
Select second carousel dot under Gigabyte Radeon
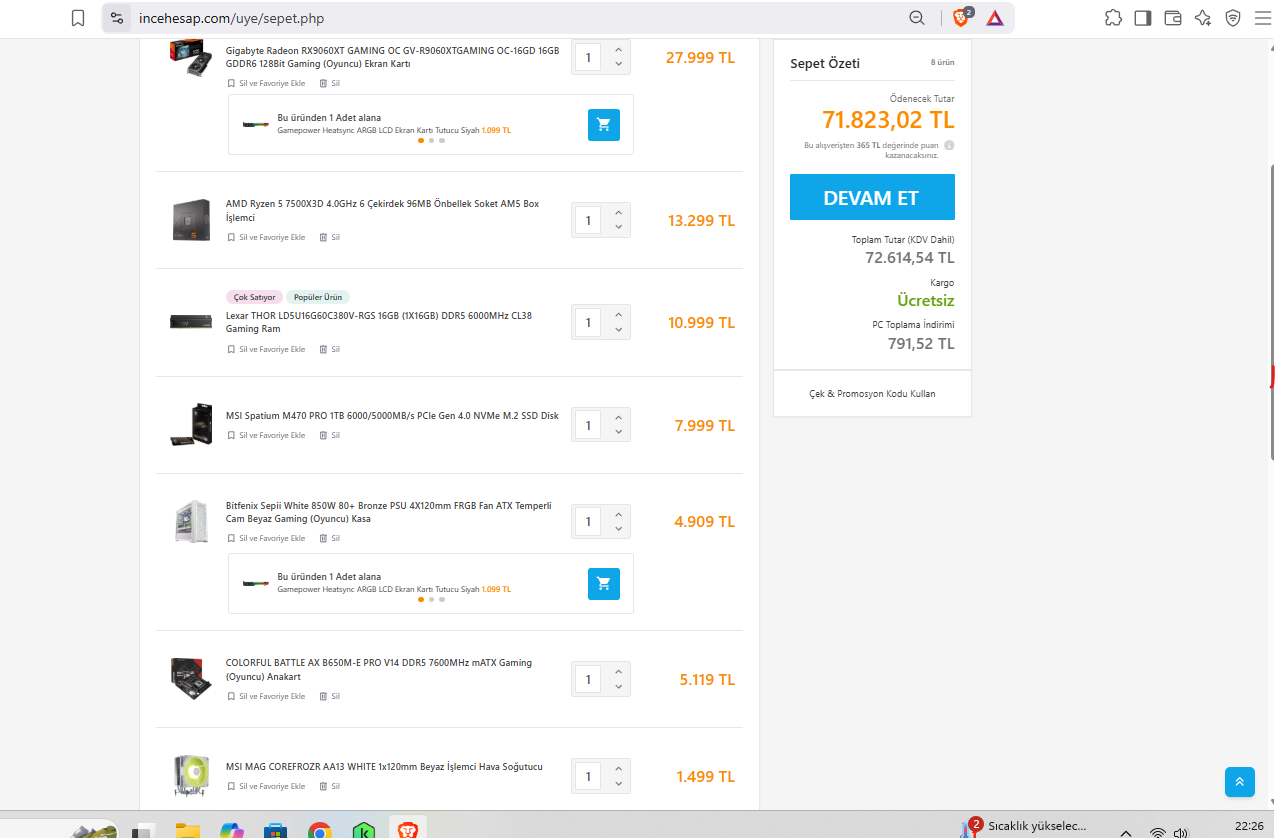pos(431,141)
